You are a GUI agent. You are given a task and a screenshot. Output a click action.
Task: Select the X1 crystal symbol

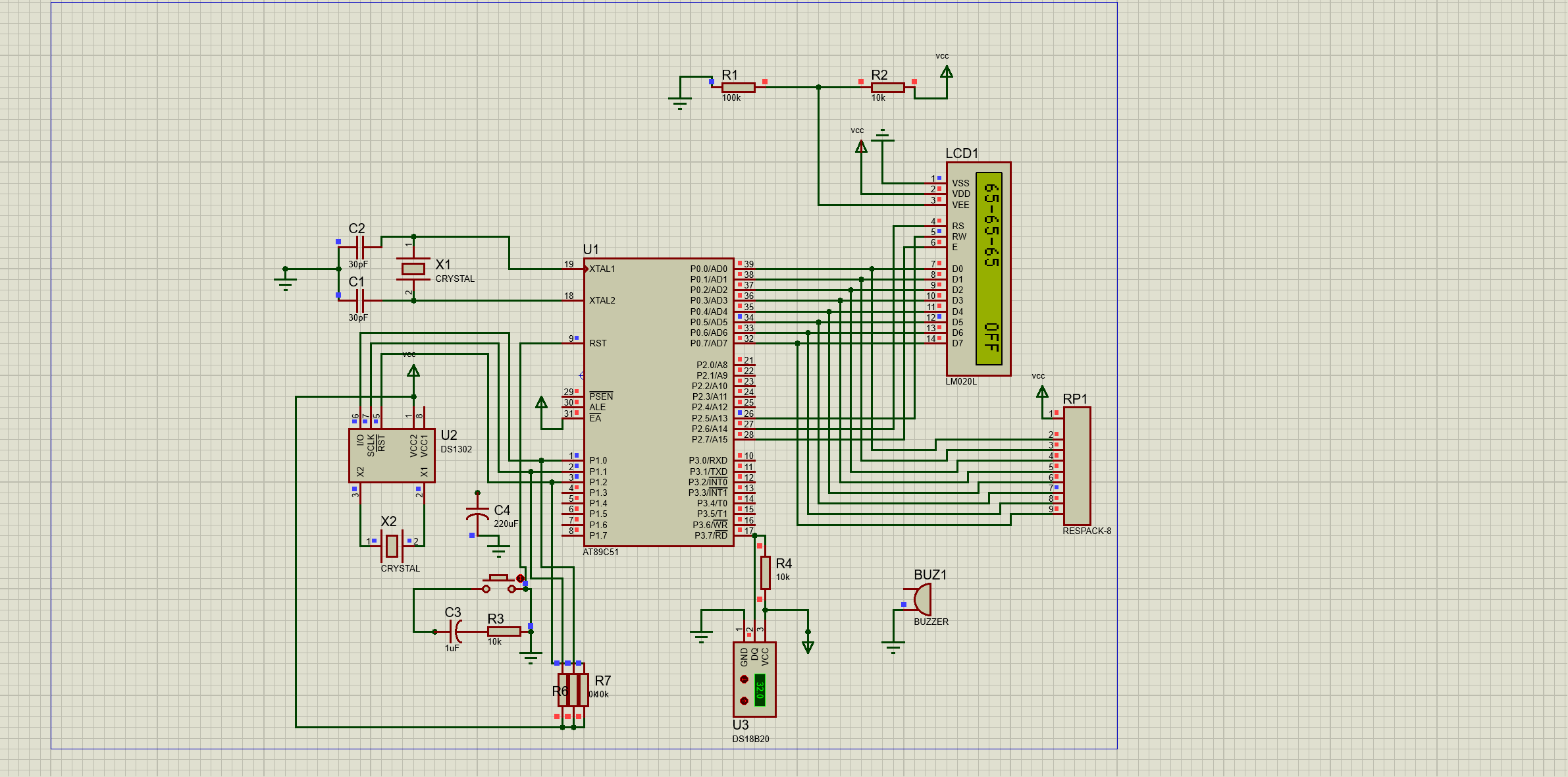413,269
